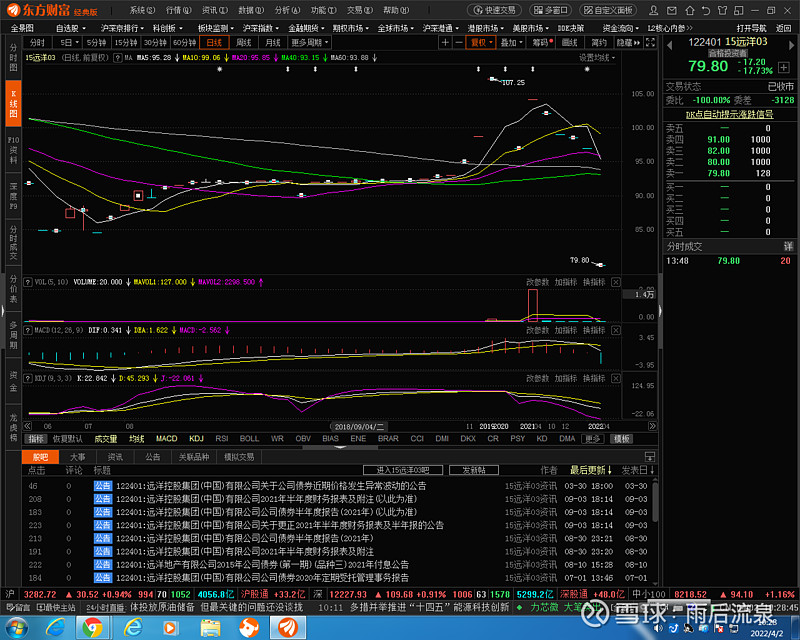Image resolution: width=800 pixels, height=640 pixels.
Task: Open the 行情 menu
Action: coord(179,10)
